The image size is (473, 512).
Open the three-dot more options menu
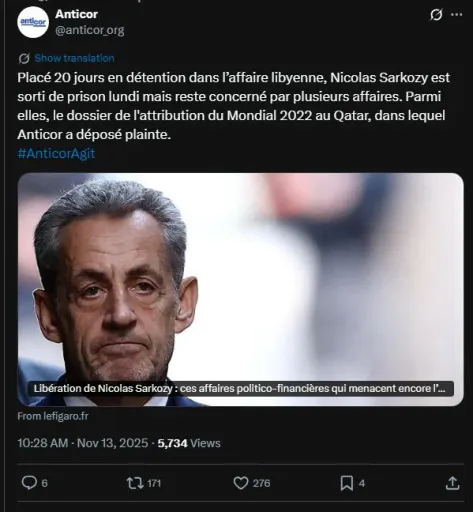(456, 15)
